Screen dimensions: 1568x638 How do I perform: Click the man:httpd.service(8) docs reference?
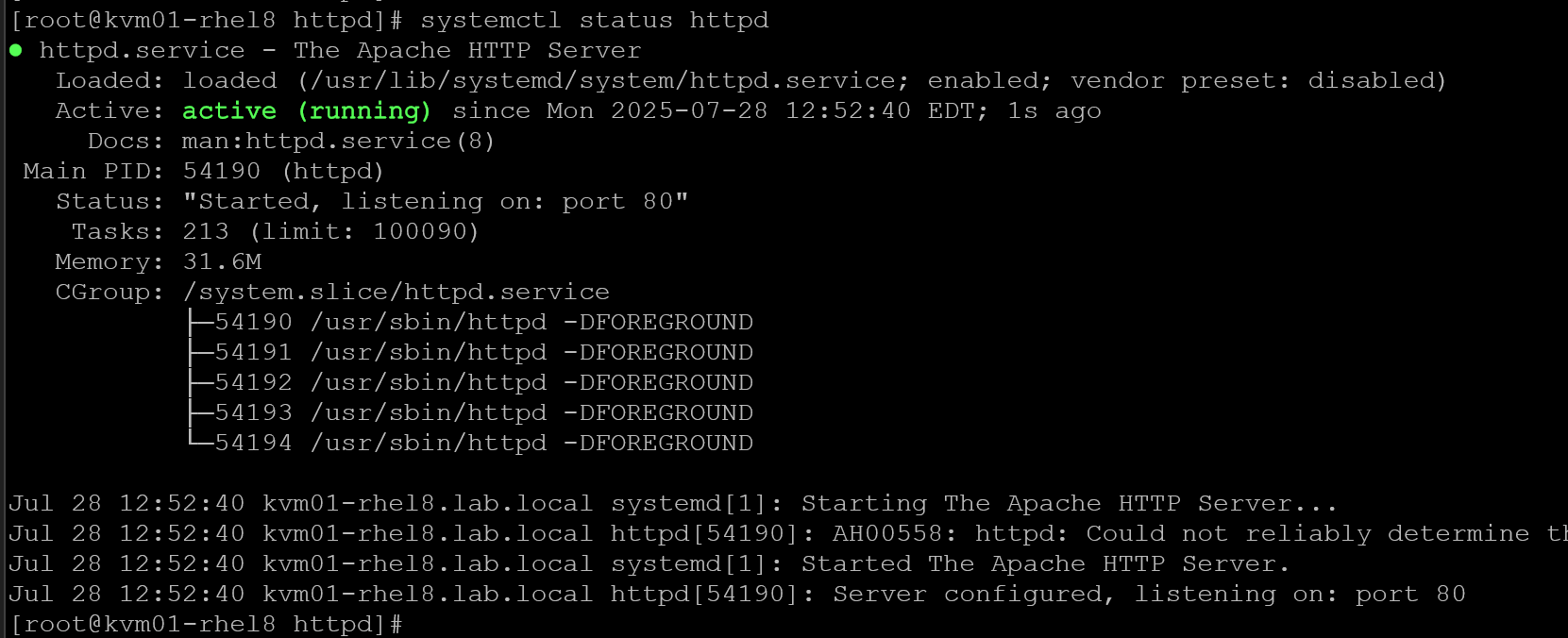(338, 141)
